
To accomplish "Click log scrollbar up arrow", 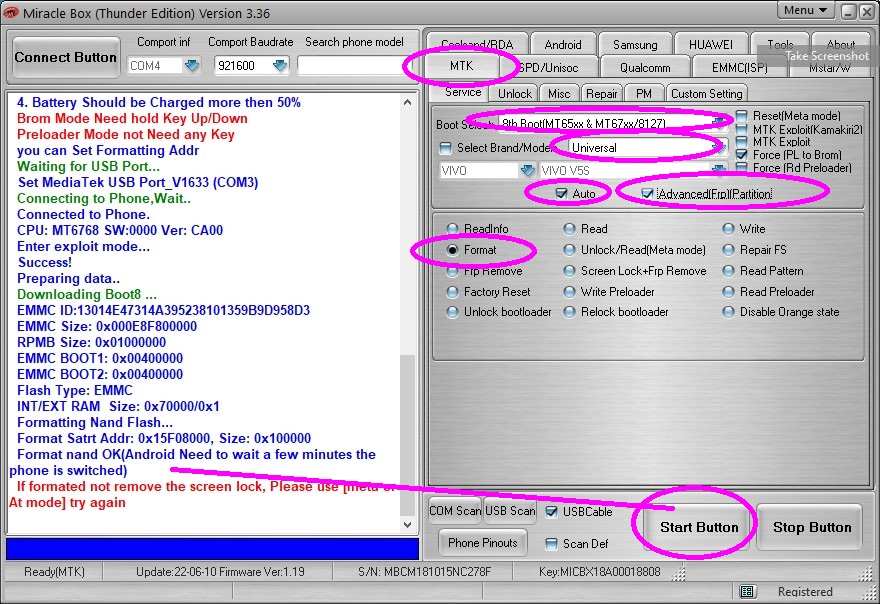I will tap(407, 102).
